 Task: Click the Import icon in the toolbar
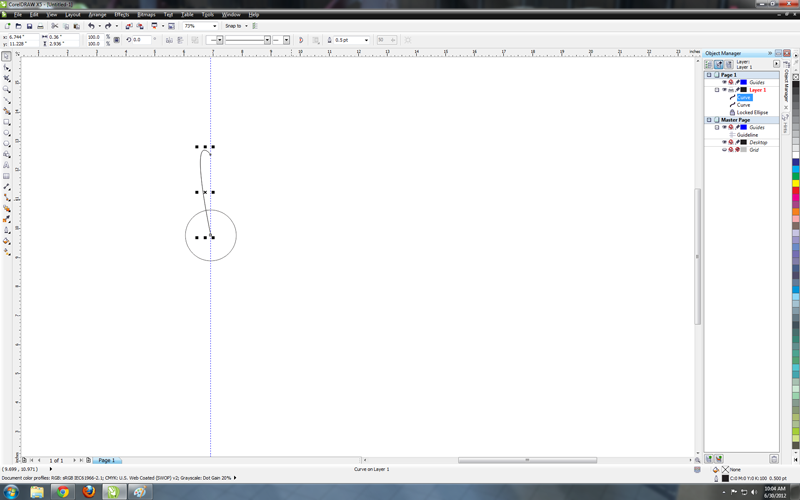pyautogui.click(x=129, y=26)
